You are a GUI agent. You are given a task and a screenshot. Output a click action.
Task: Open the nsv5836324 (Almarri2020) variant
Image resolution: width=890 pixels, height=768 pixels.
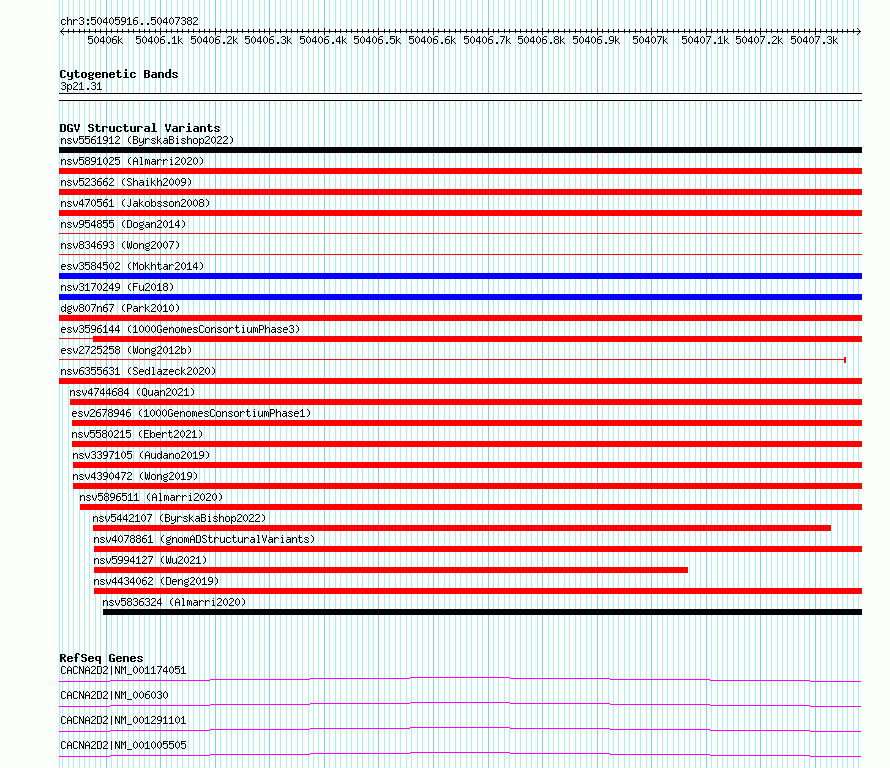coord(174,602)
